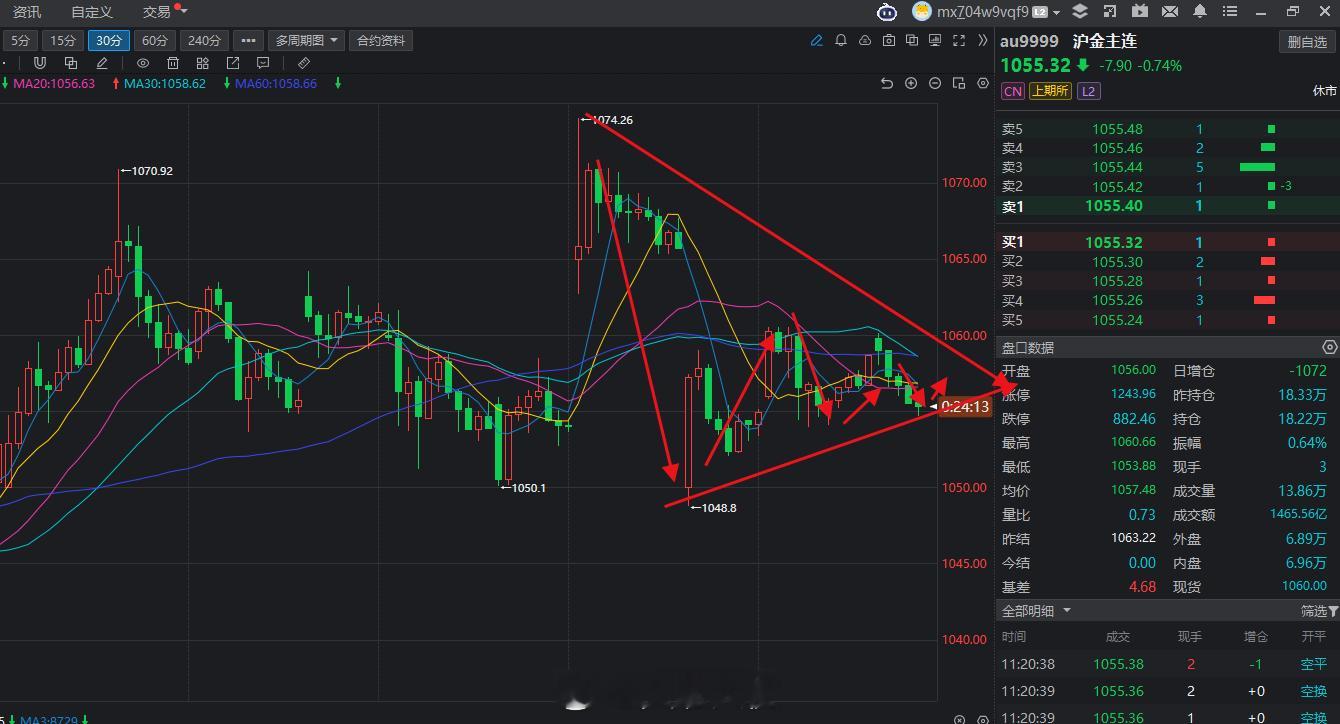Switch to the 15分 timeframe

63,41
